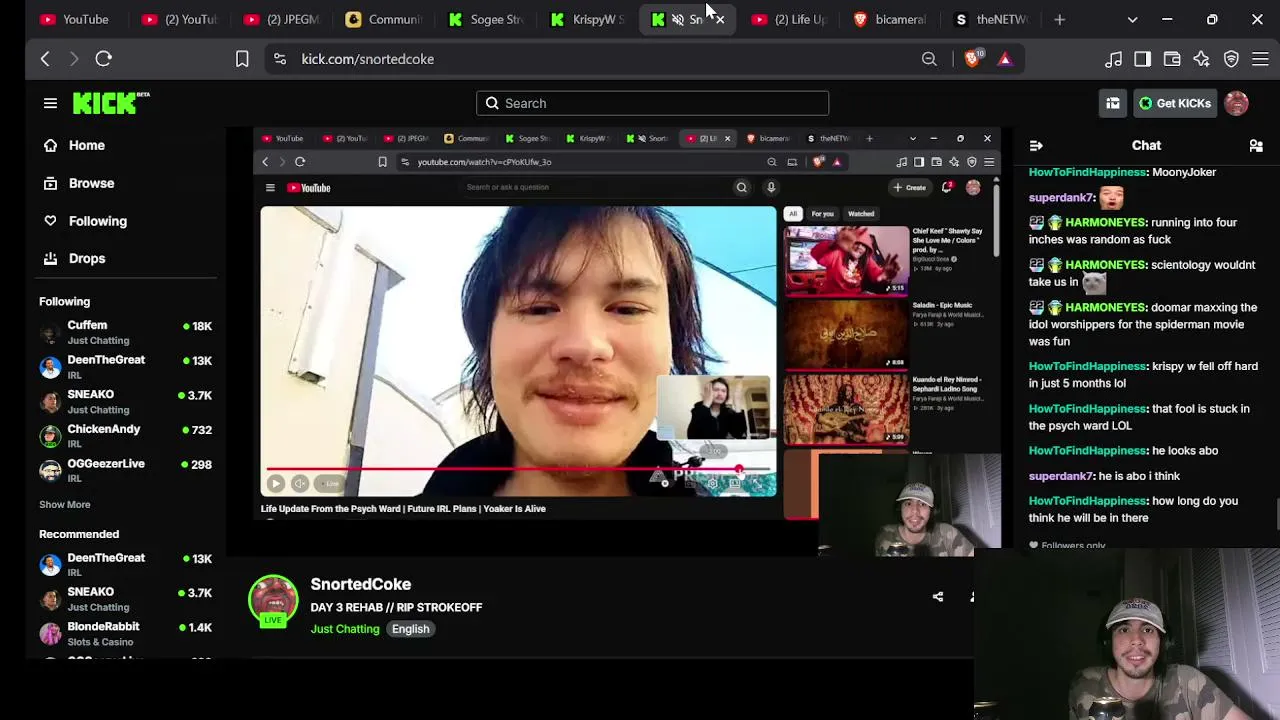Click username on the 'MoonyJoker' chat message
The height and width of the screenshot is (720, 1280).
click(1086, 172)
